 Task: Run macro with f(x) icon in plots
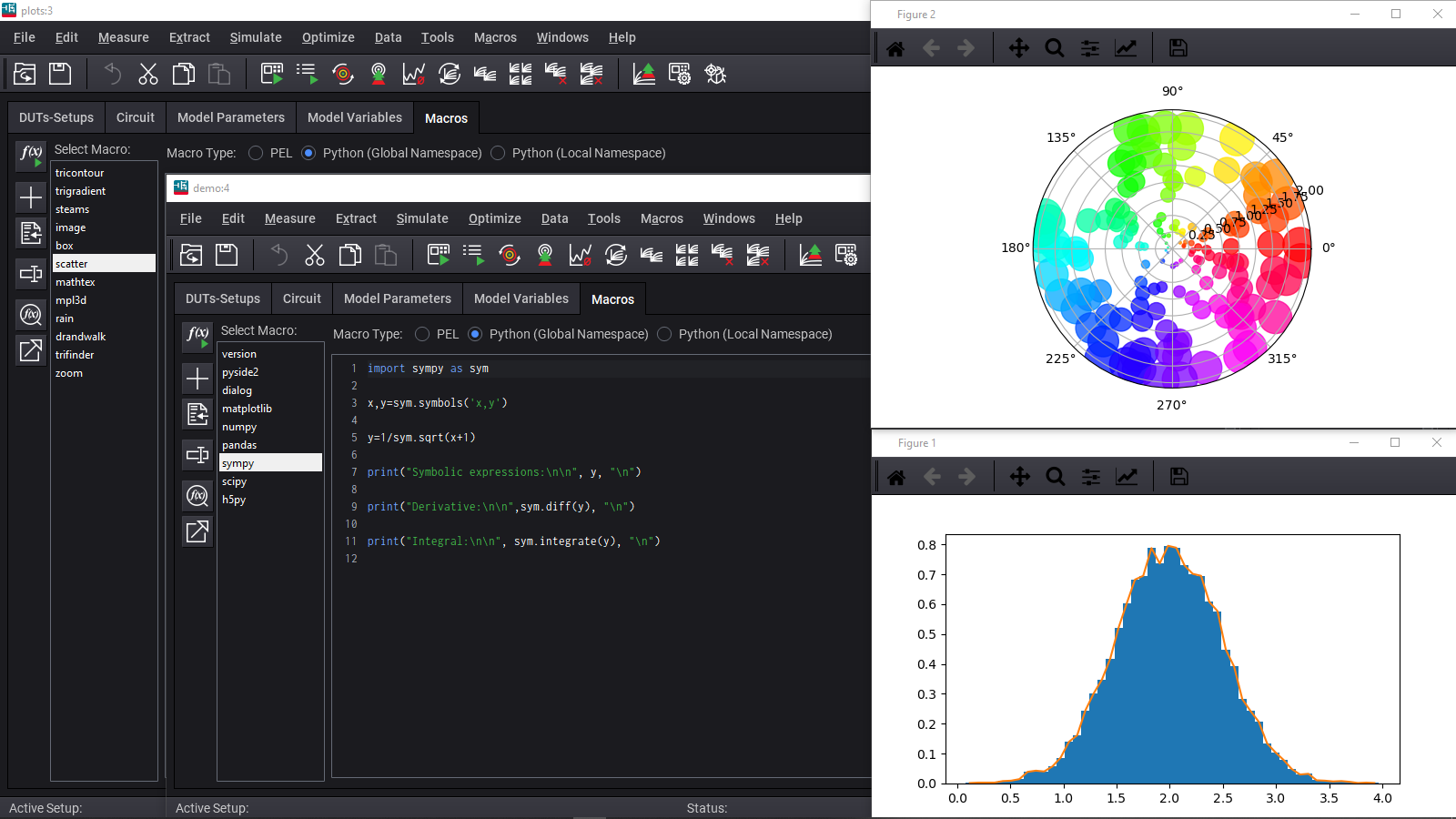(31, 155)
